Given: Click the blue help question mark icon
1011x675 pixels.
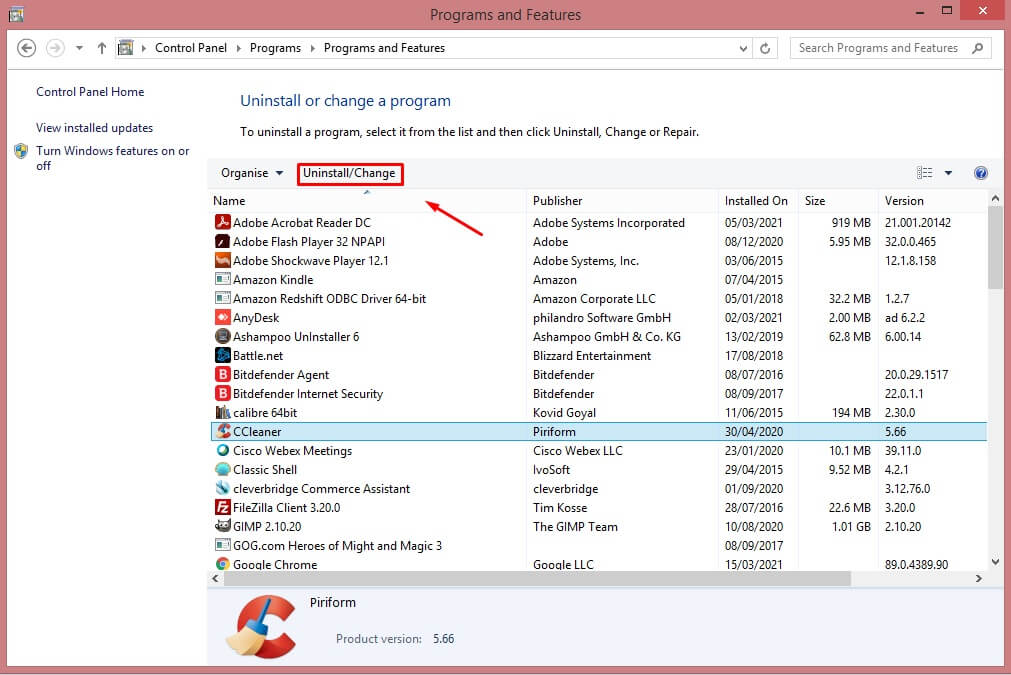Looking at the screenshot, I should tap(981, 173).
